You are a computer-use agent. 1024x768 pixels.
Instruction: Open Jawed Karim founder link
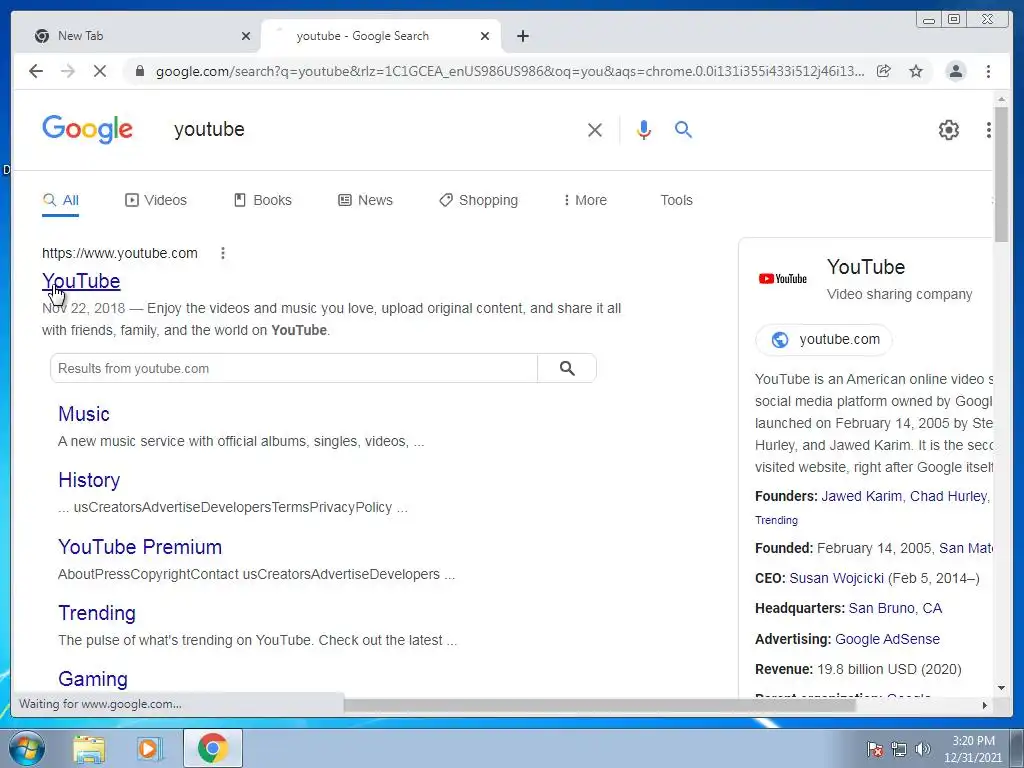pos(862,496)
